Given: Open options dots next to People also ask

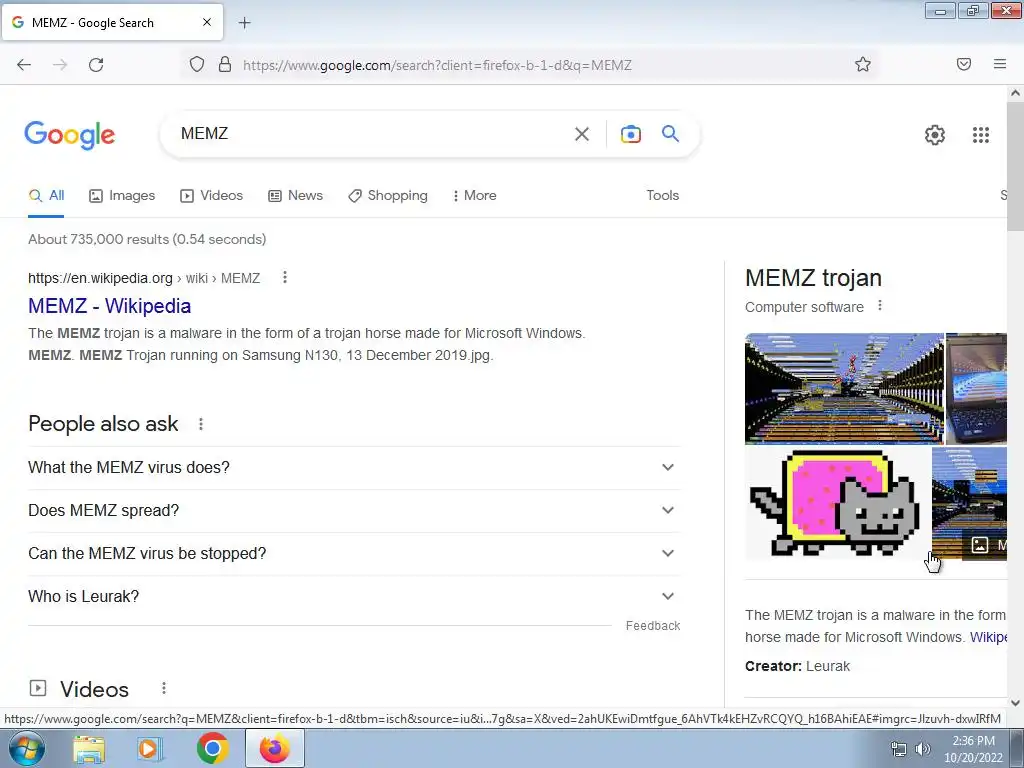Looking at the screenshot, I should point(201,424).
